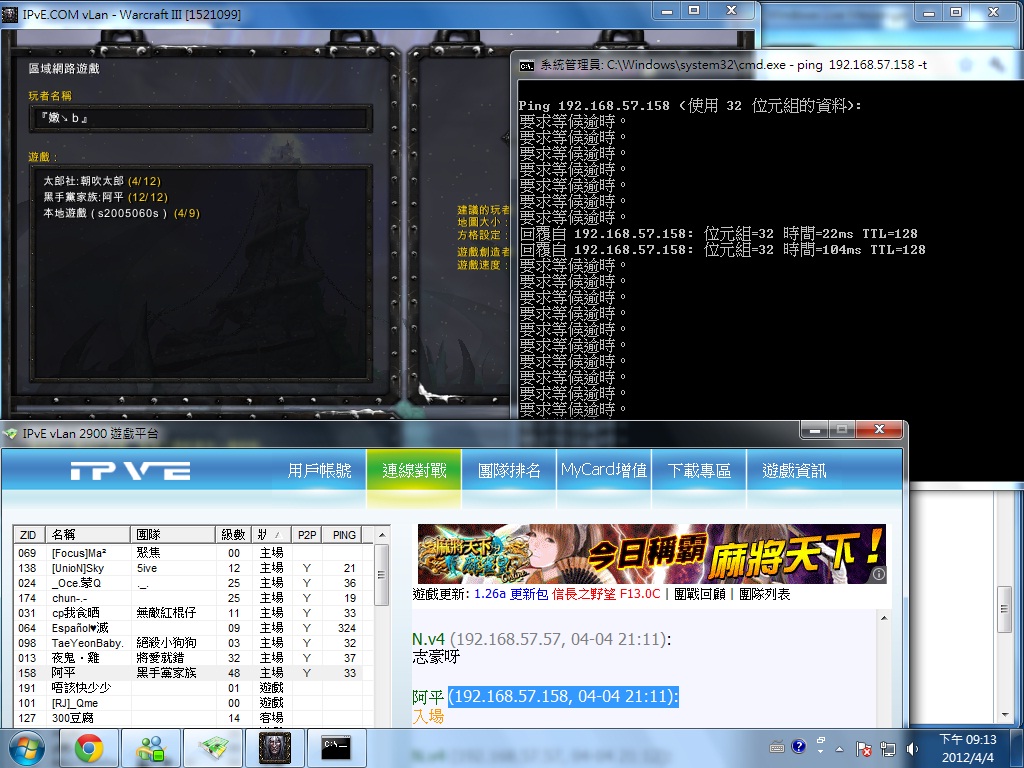Click the player name input field
Screen dimensions: 1024x768
pyautogui.click(x=200, y=118)
